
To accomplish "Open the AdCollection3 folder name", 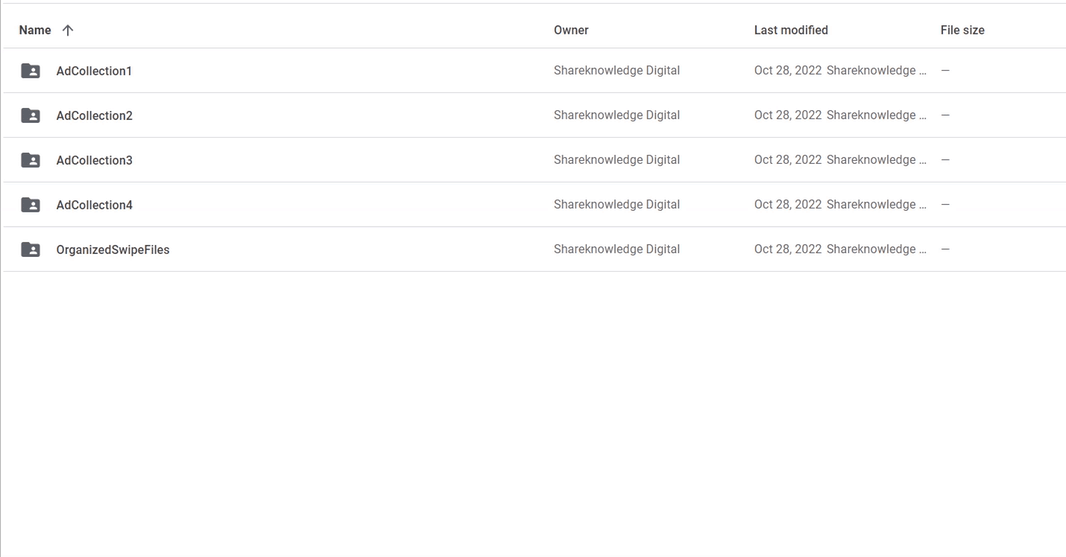I will click(x=94, y=160).
